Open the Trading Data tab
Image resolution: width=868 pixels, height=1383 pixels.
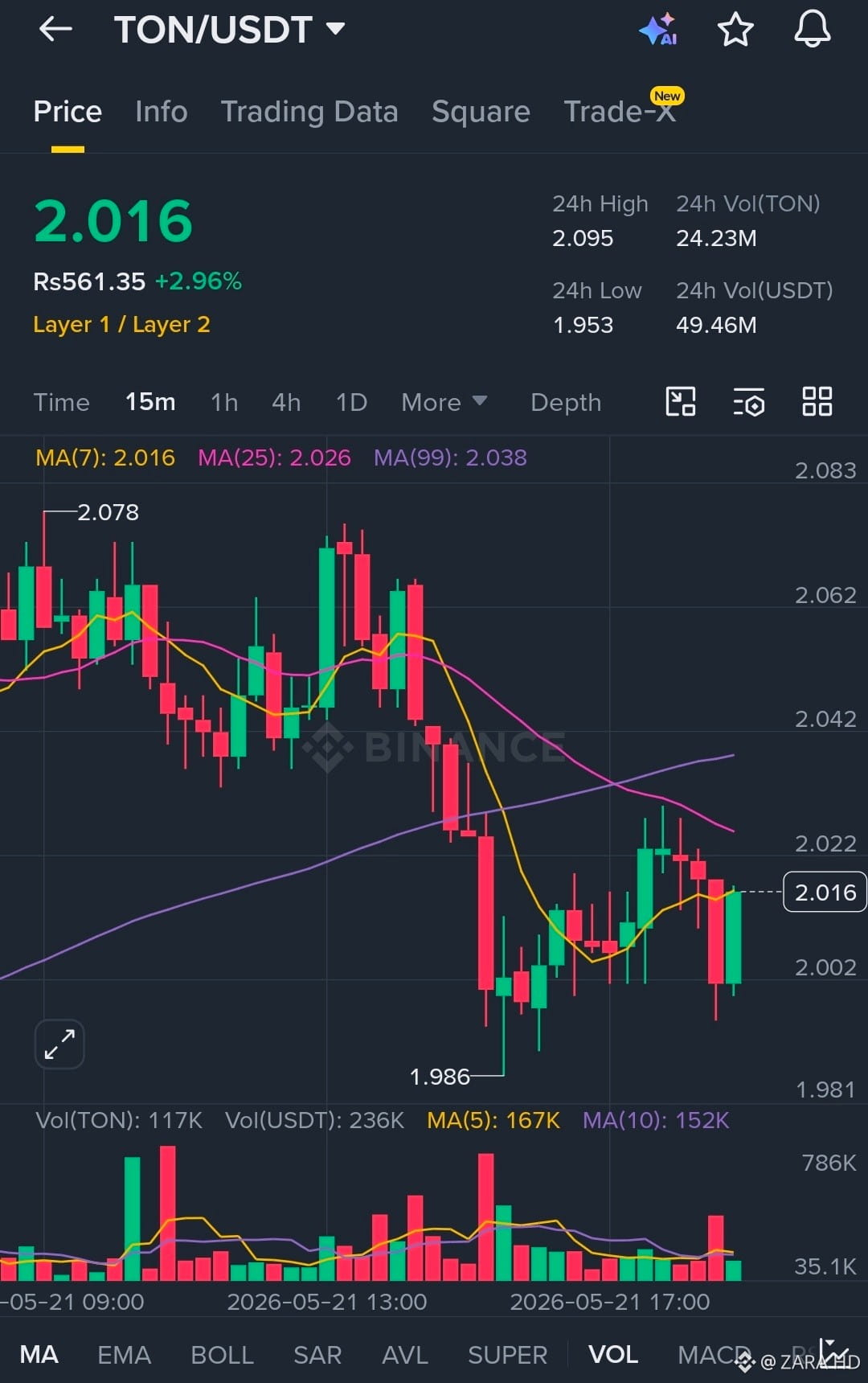pyautogui.click(x=309, y=112)
